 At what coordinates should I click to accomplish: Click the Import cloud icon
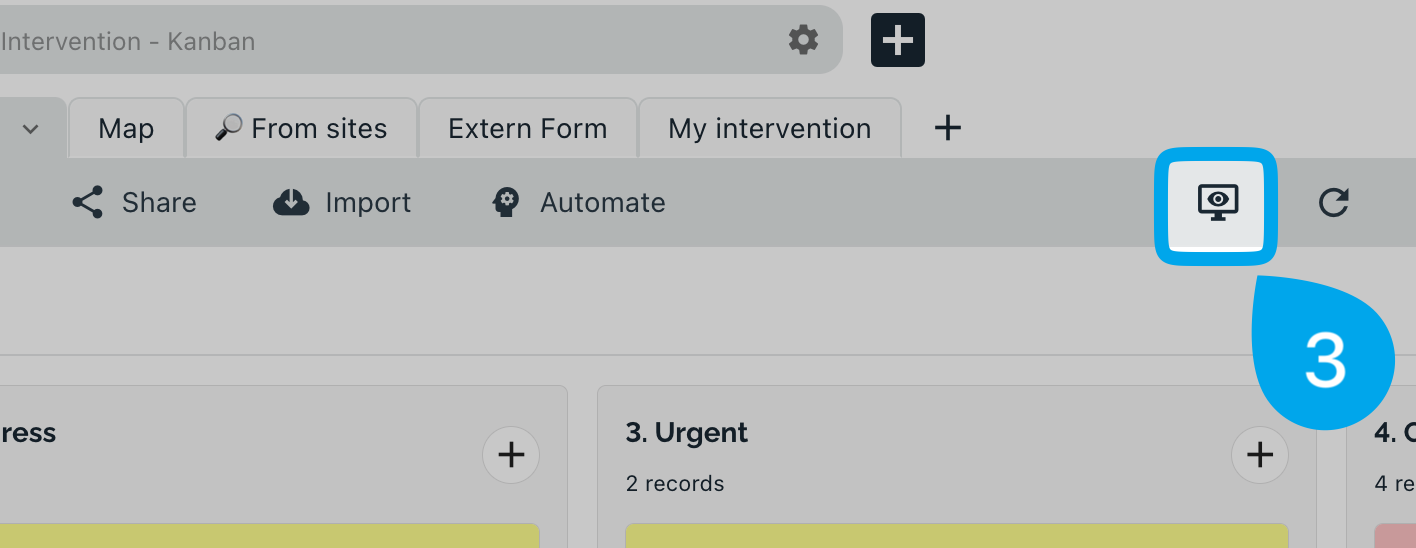(291, 203)
